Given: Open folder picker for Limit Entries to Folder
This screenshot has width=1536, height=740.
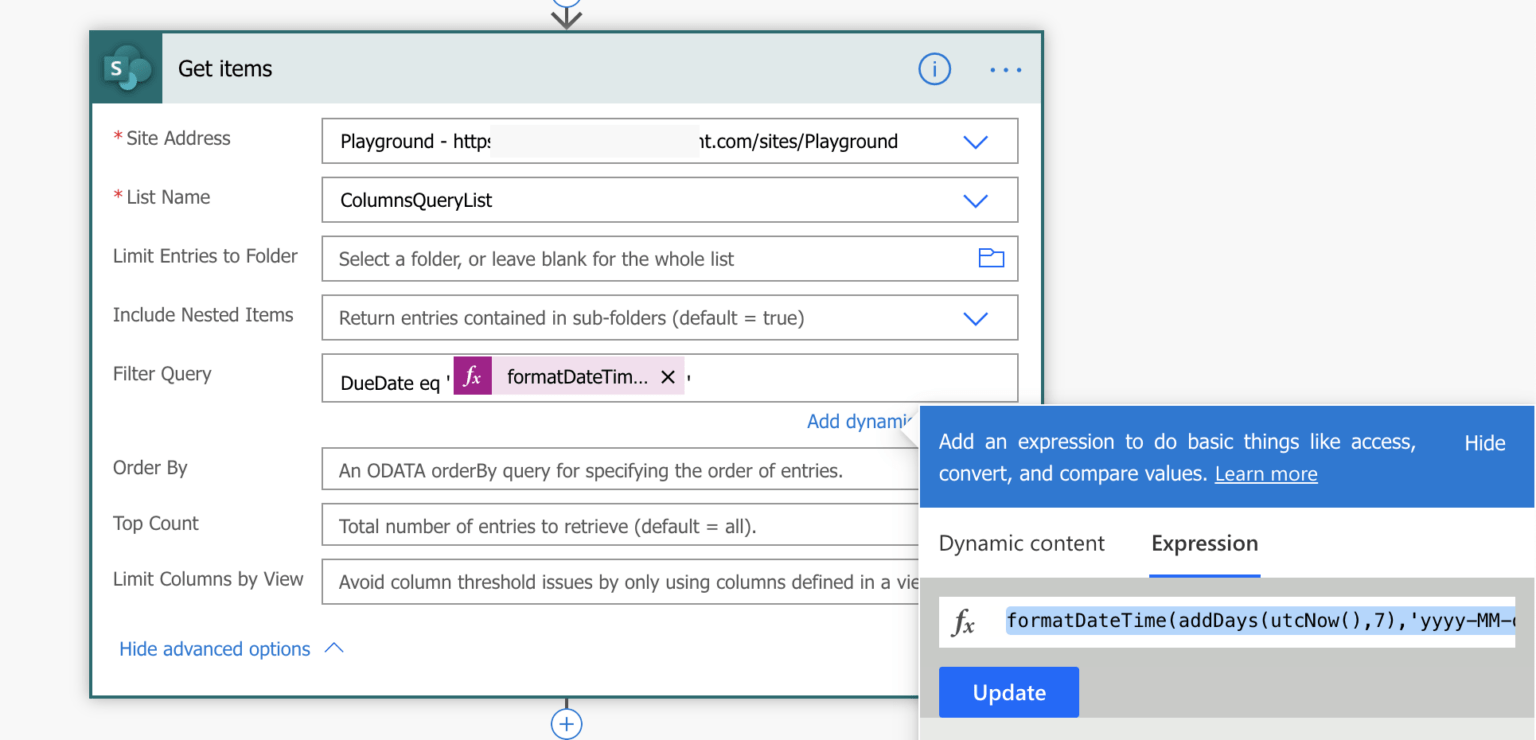Looking at the screenshot, I should pyautogui.click(x=991, y=258).
